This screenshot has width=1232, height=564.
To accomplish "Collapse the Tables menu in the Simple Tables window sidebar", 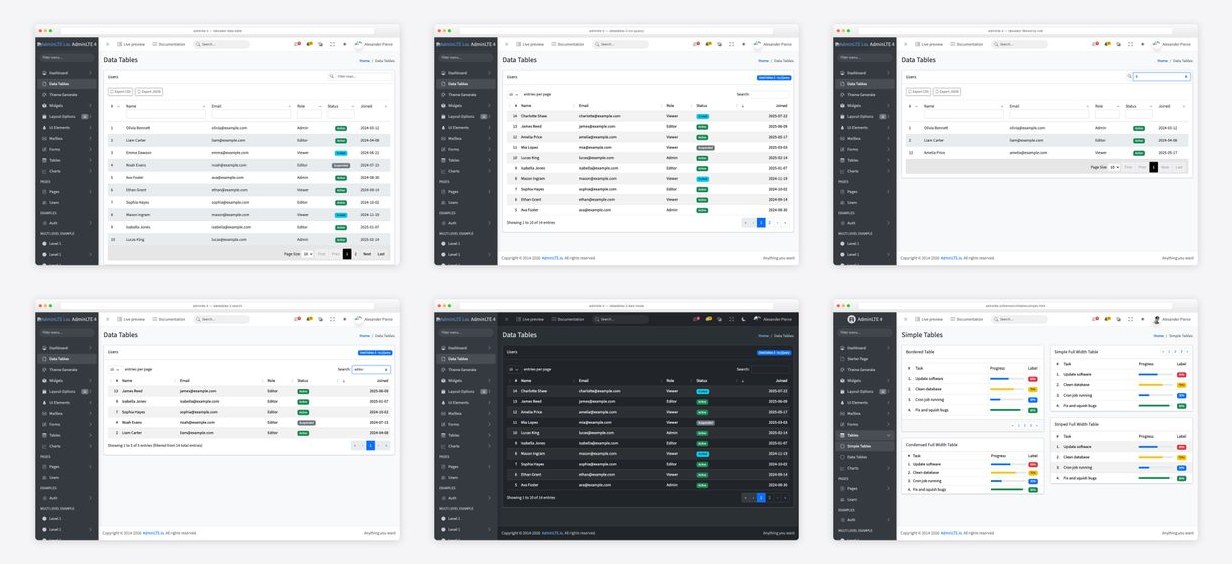I will pos(890,435).
